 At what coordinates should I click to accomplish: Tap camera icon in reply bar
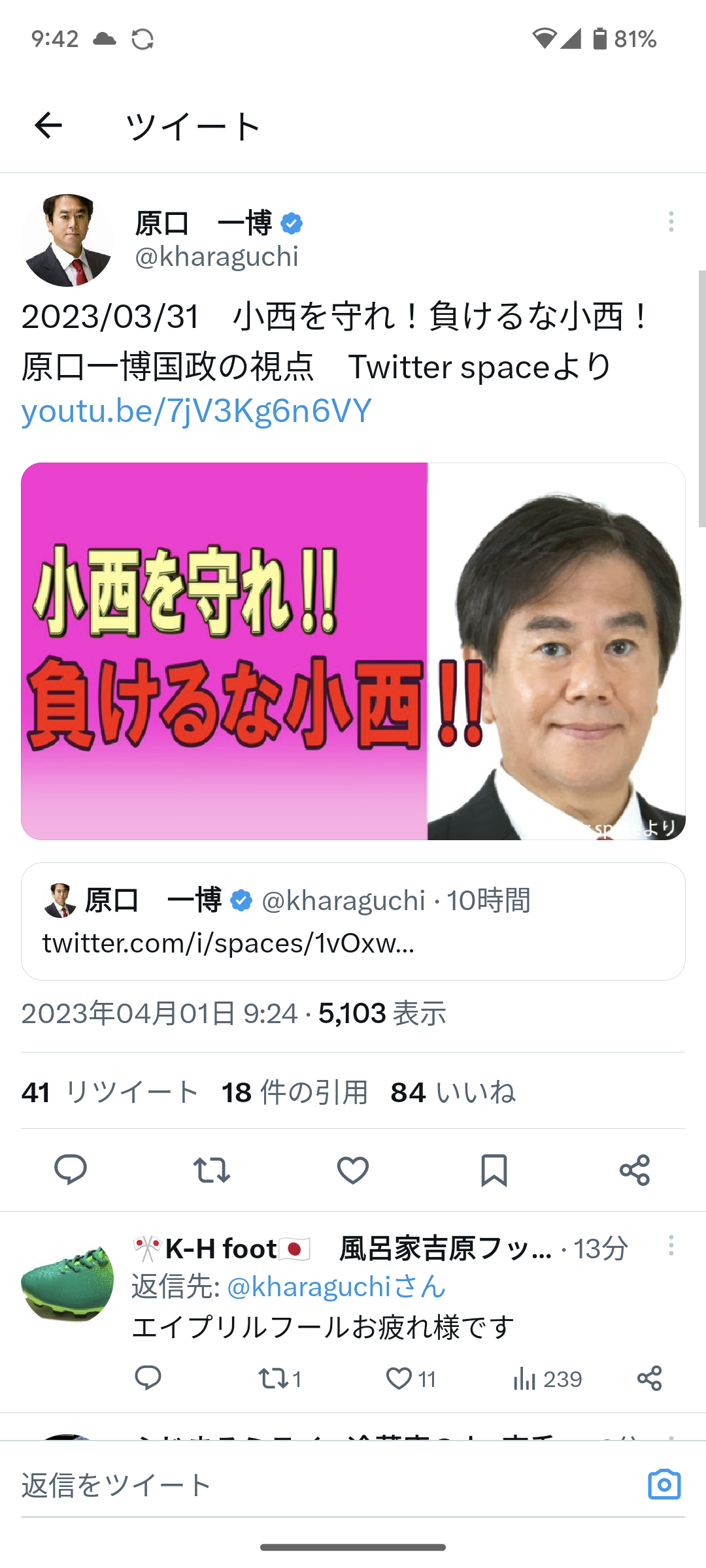point(664,1484)
